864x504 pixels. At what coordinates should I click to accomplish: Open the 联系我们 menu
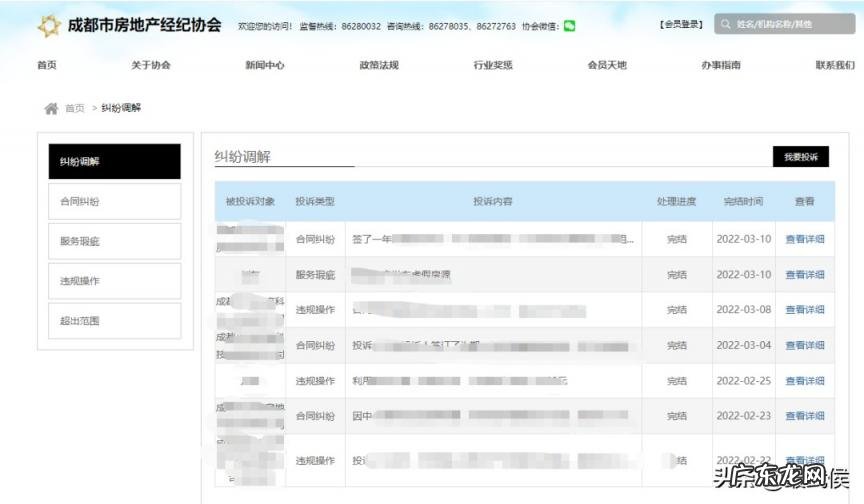(x=835, y=65)
